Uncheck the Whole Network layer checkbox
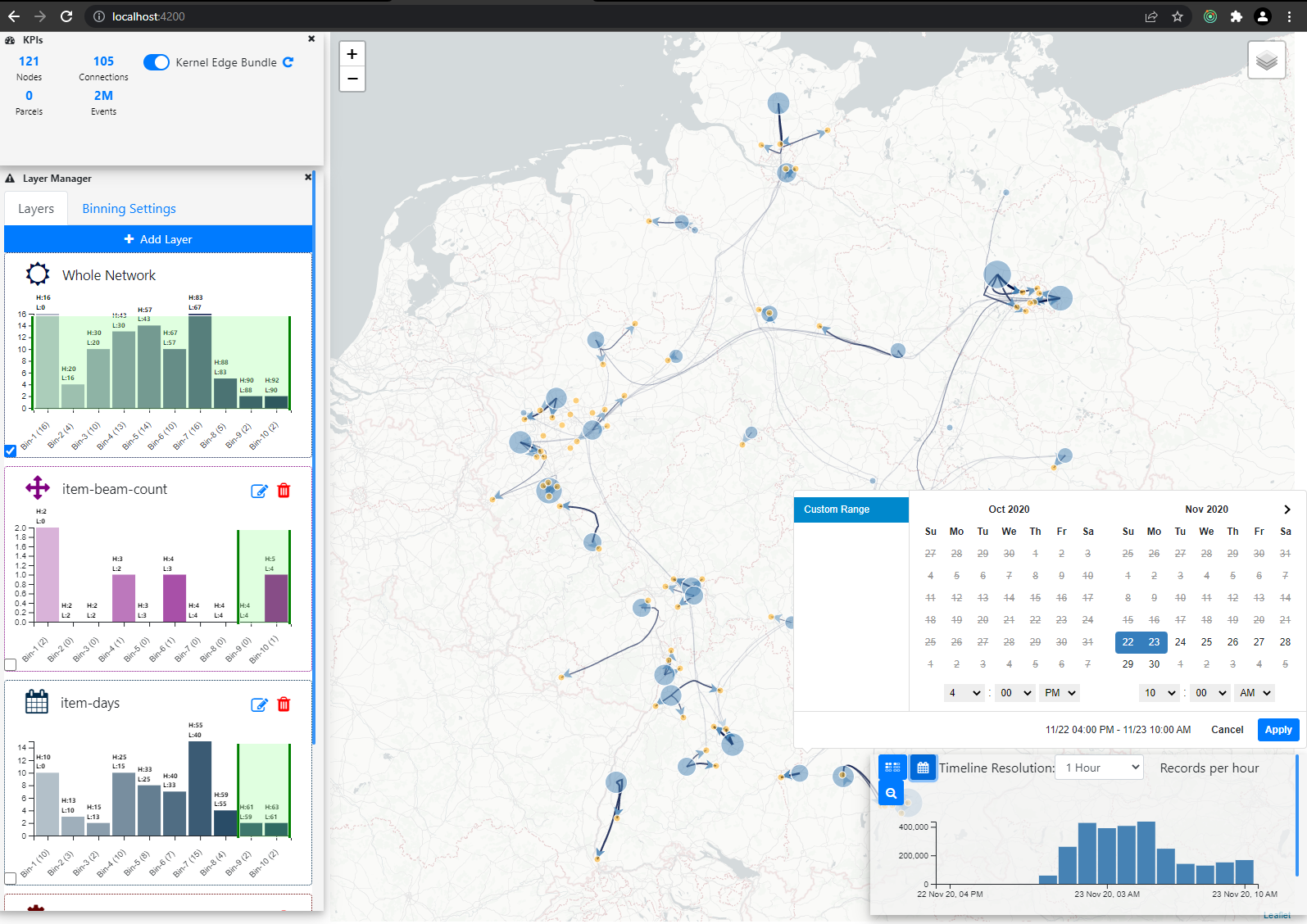The image size is (1307, 924). pyautogui.click(x=11, y=451)
